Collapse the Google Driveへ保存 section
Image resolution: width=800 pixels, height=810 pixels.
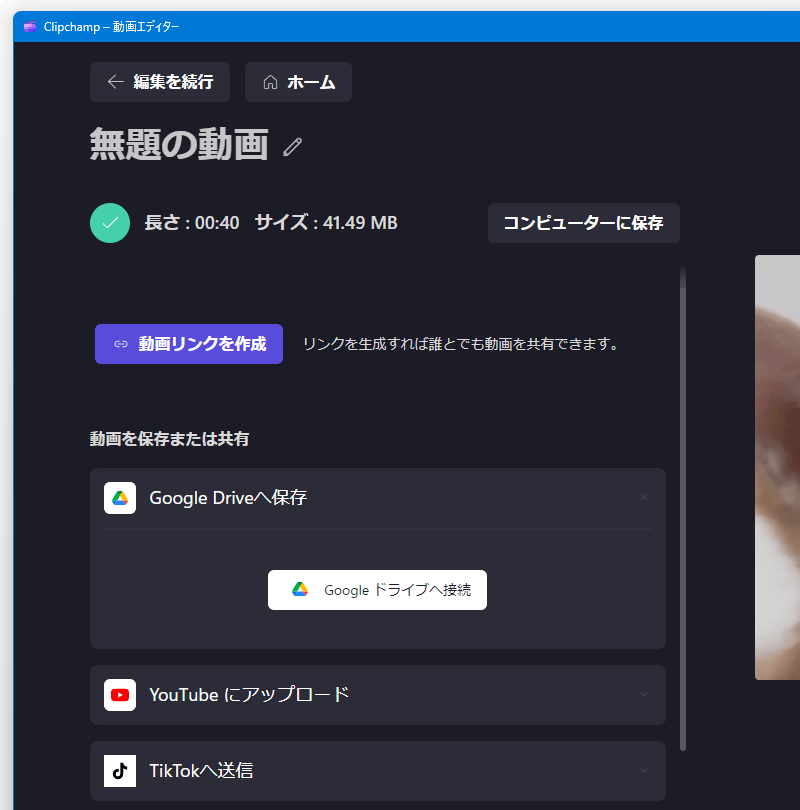click(644, 497)
